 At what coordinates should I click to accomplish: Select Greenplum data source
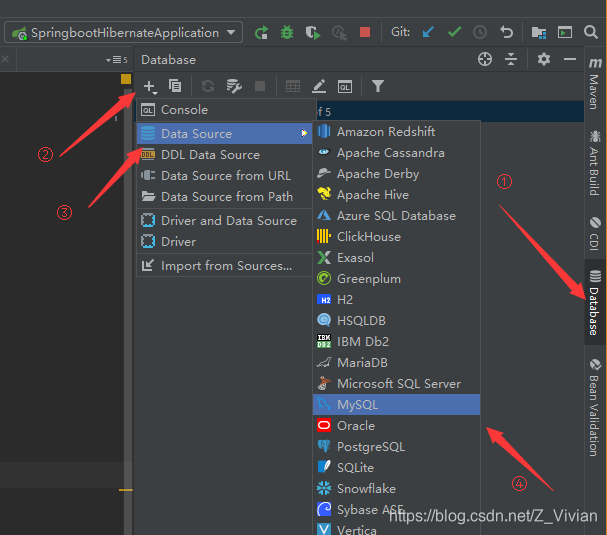396,279
